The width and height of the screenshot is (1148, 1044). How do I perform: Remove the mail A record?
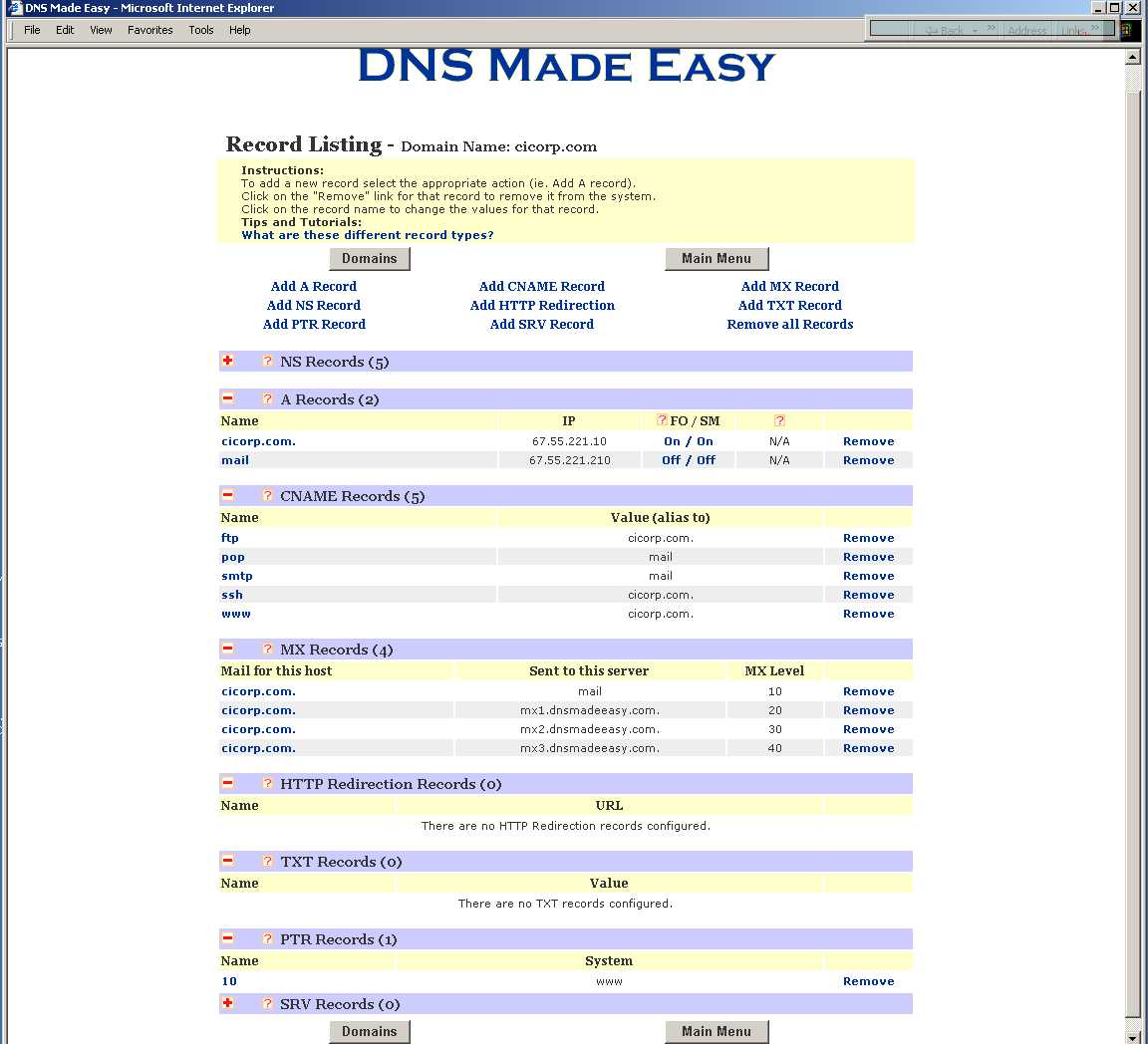click(868, 460)
